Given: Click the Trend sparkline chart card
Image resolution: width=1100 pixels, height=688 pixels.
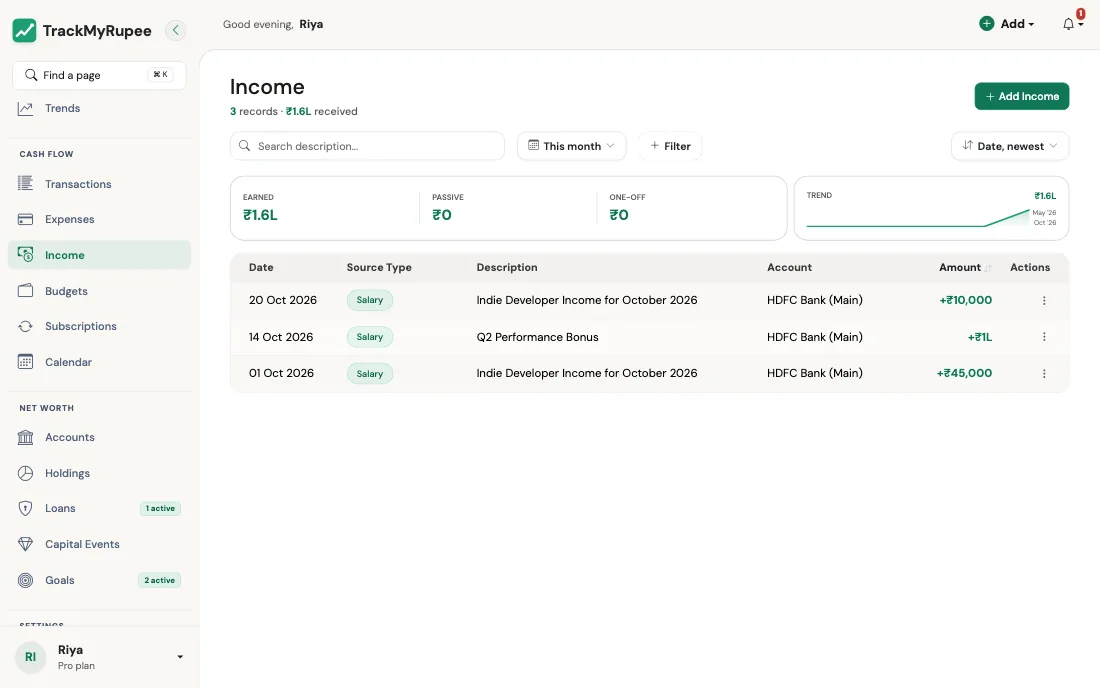Looking at the screenshot, I should tap(931, 208).
